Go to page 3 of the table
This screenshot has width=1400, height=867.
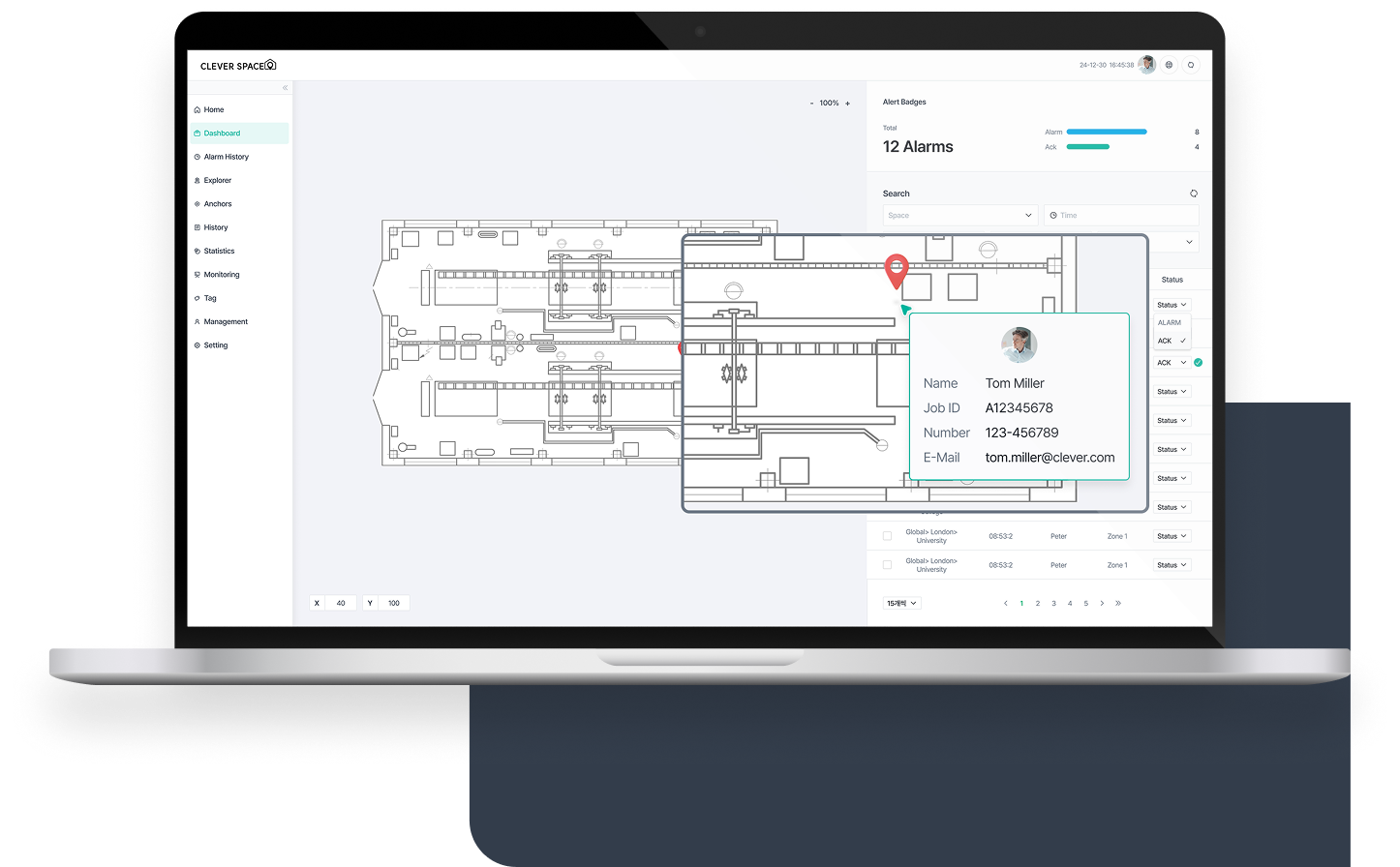point(1053,604)
